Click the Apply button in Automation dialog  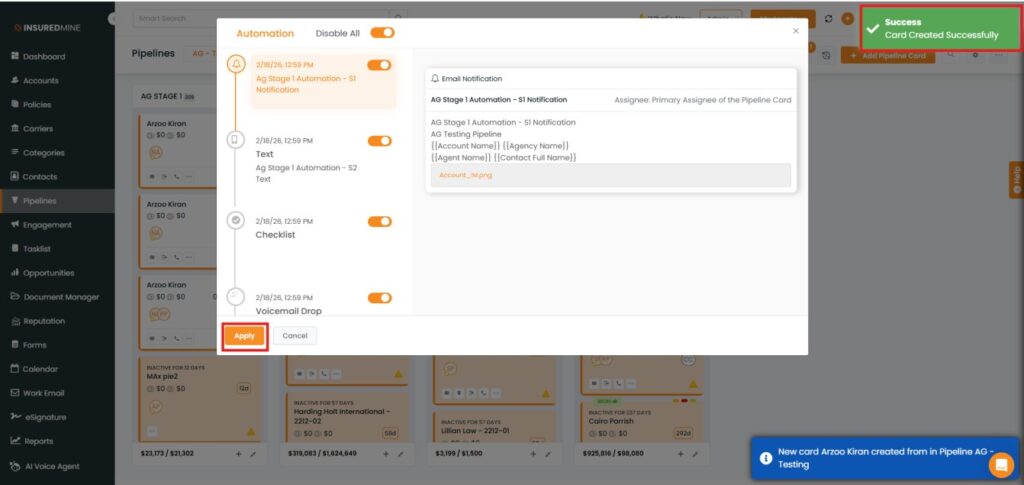(x=245, y=336)
